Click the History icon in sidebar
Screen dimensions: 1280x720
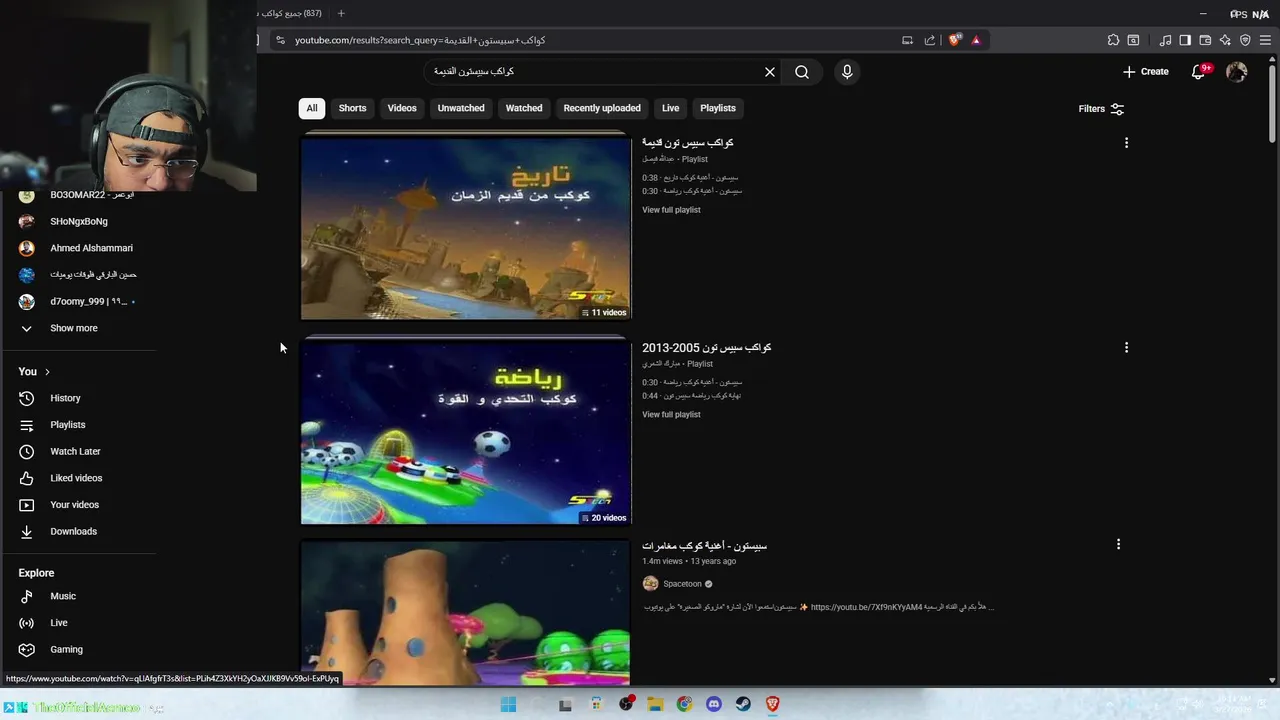[x=27, y=398]
